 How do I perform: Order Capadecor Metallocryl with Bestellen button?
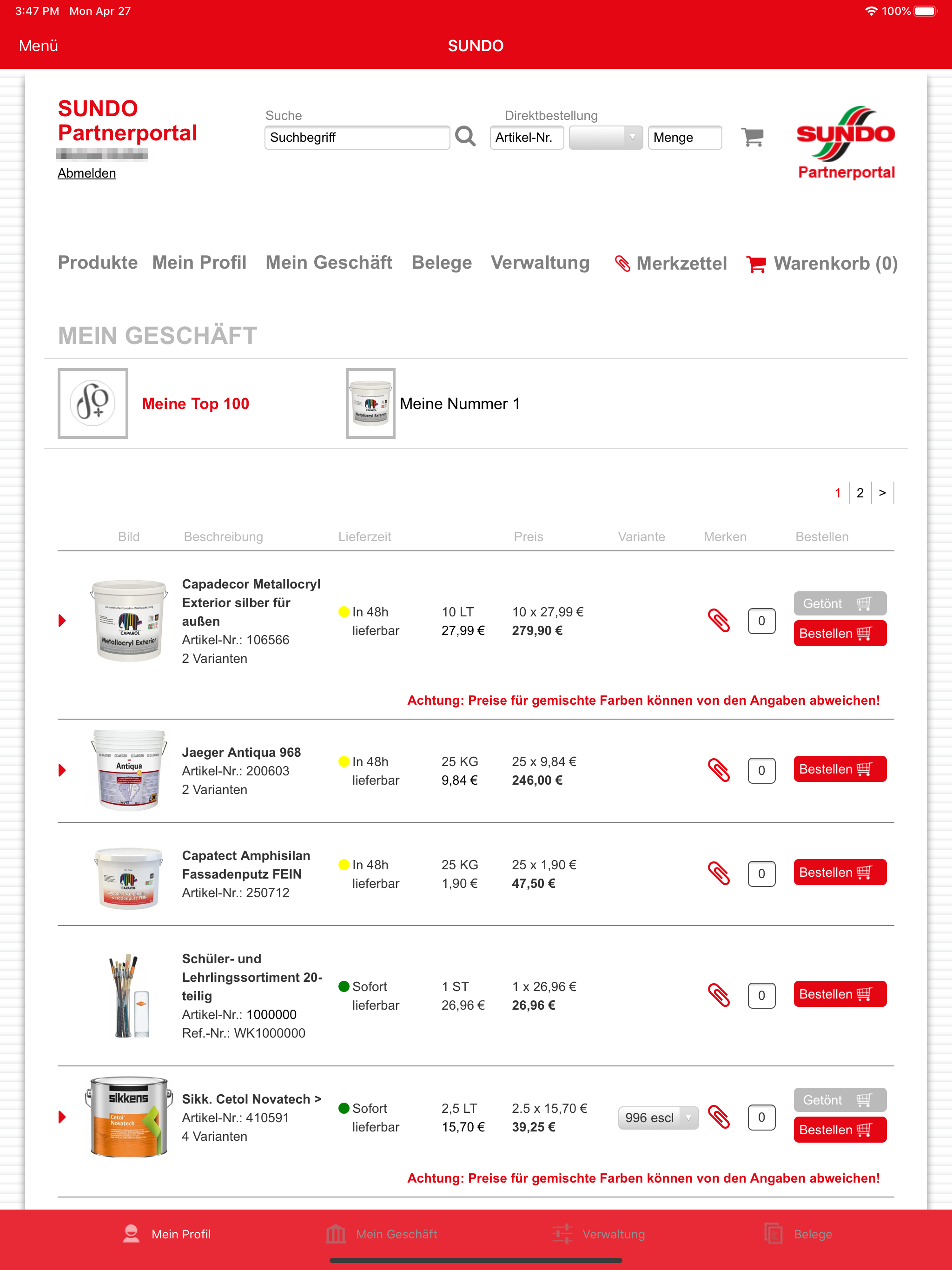tap(840, 633)
